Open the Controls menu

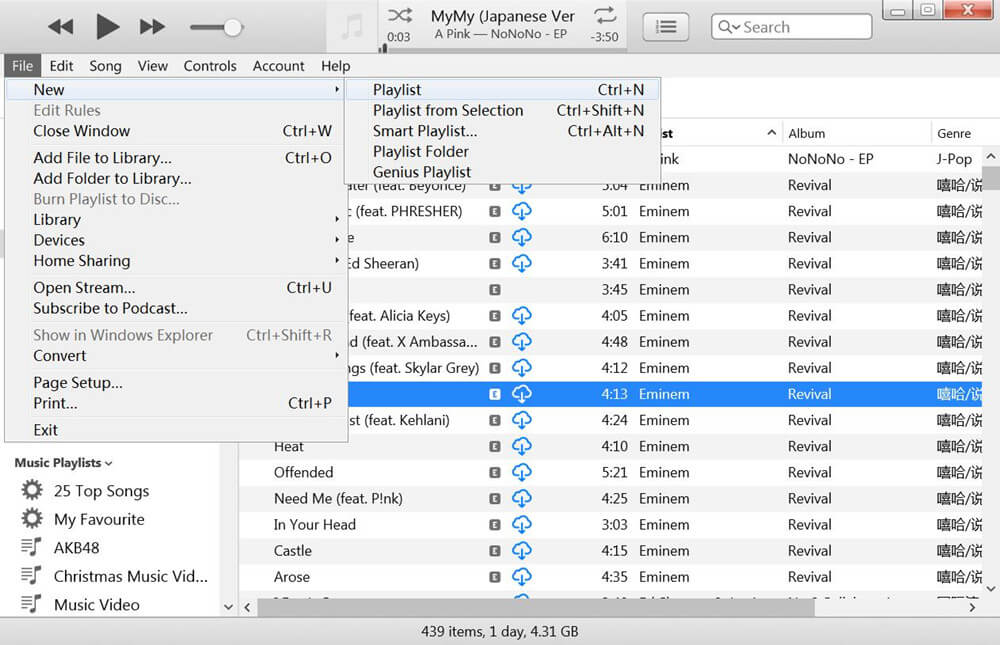210,66
